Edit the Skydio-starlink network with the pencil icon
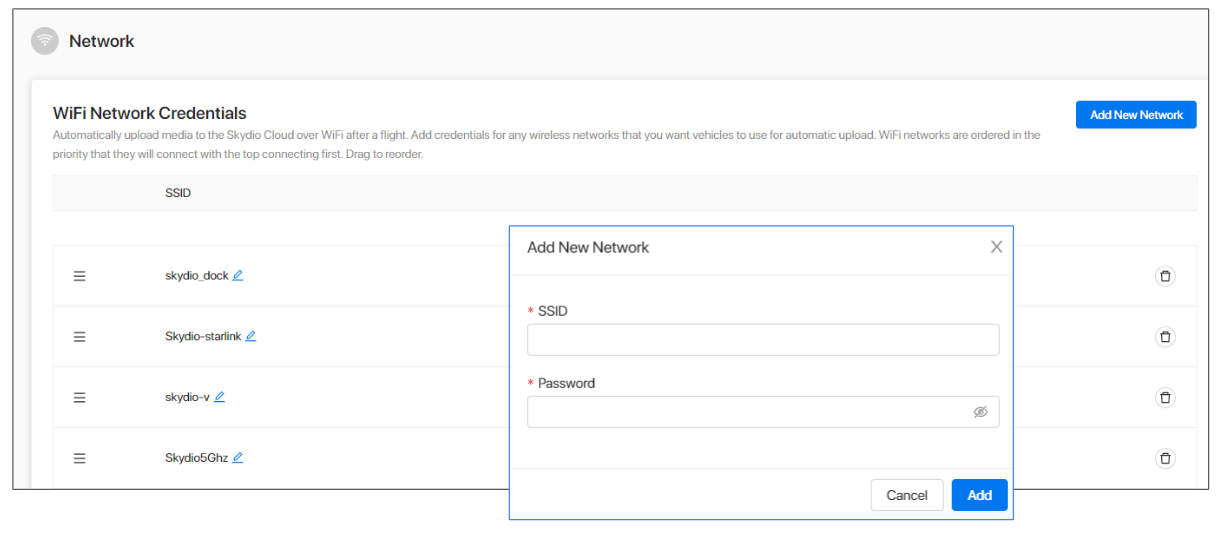This screenshot has height=544, width=1221. pos(251,336)
